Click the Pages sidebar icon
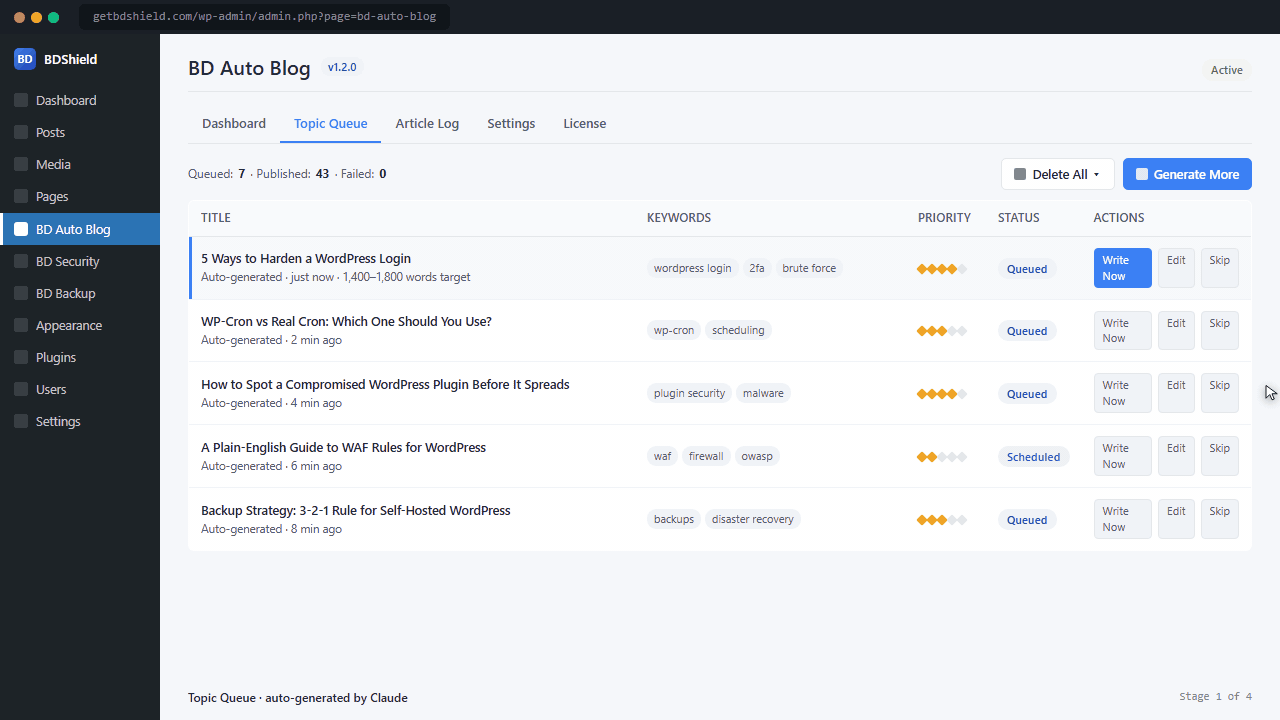Screen dimensions: 1280x720 click(21, 197)
